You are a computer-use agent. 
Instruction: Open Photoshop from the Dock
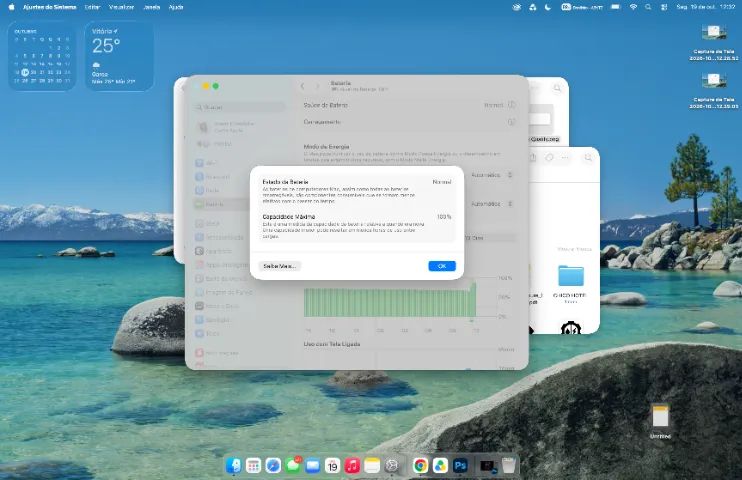[460, 466]
